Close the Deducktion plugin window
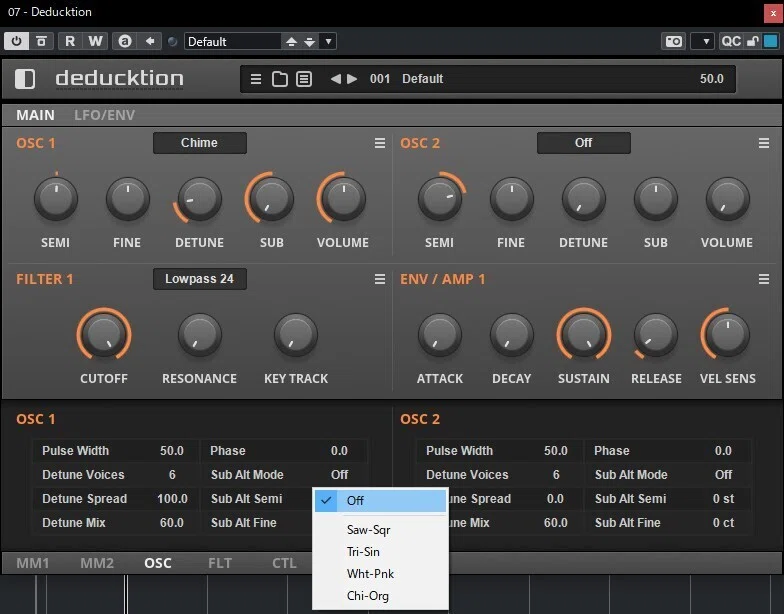The image size is (784, 614). (x=773, y=14)
